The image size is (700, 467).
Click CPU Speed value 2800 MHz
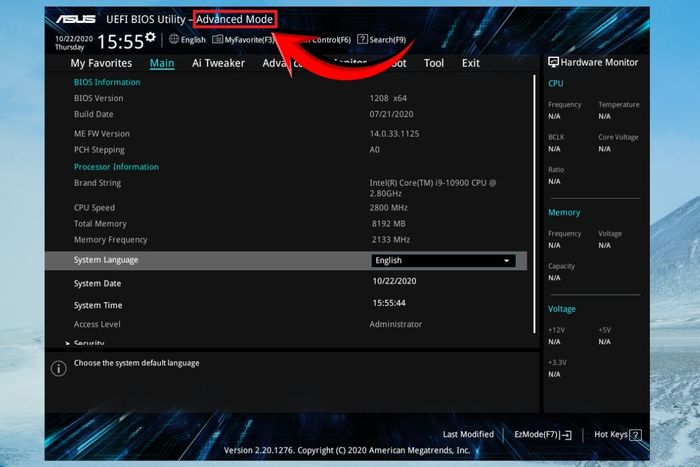click(x=388, y=208)
